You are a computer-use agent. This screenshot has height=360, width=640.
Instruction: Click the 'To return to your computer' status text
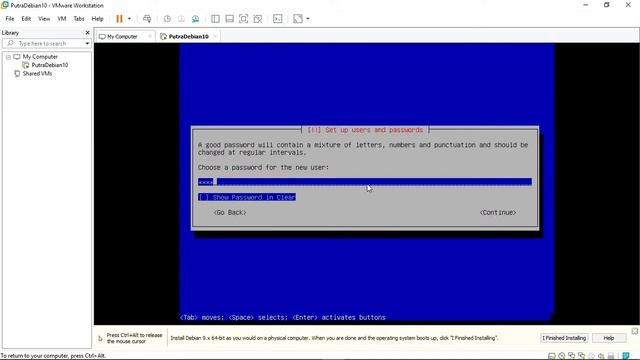click(53, 356)
